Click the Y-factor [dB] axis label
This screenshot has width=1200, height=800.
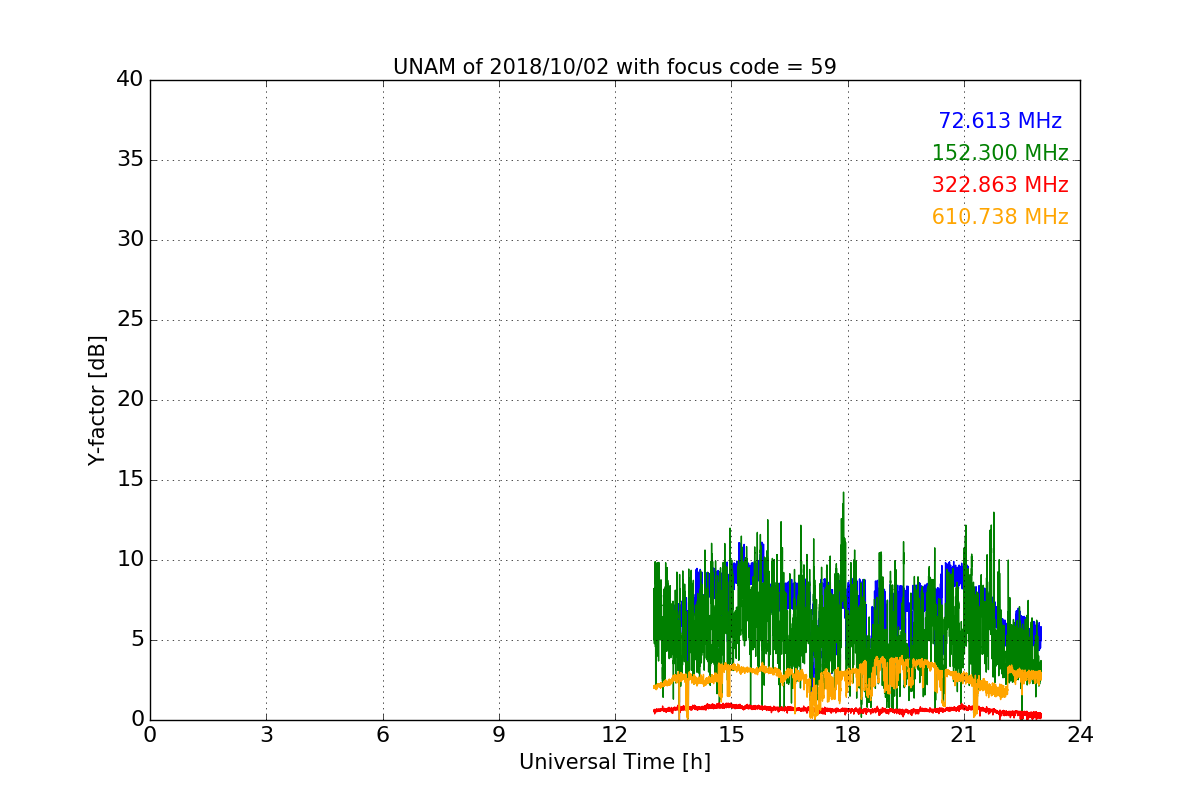[x=97, y=400]
